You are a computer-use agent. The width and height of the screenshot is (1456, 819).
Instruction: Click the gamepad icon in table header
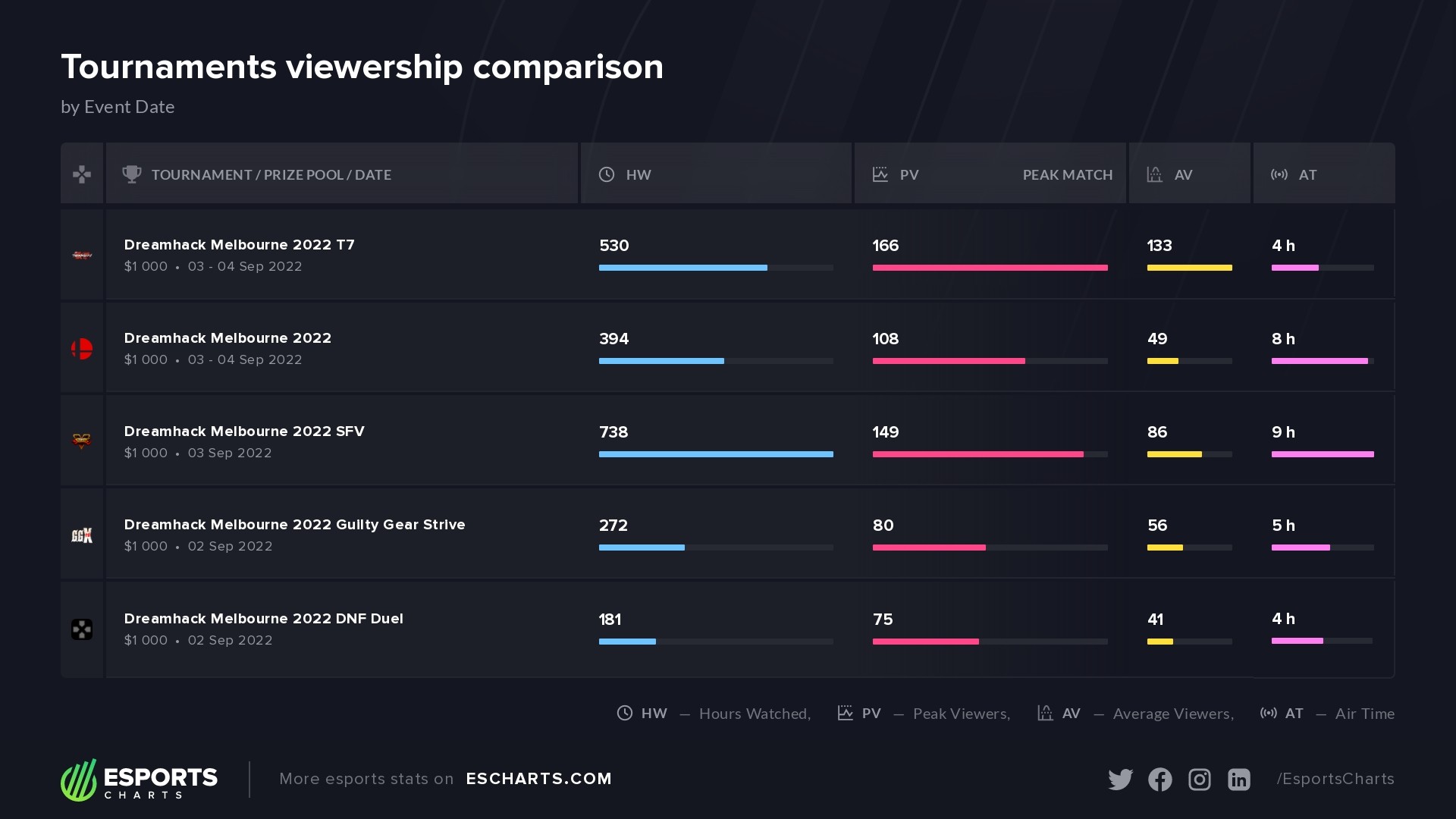(82, 174)
